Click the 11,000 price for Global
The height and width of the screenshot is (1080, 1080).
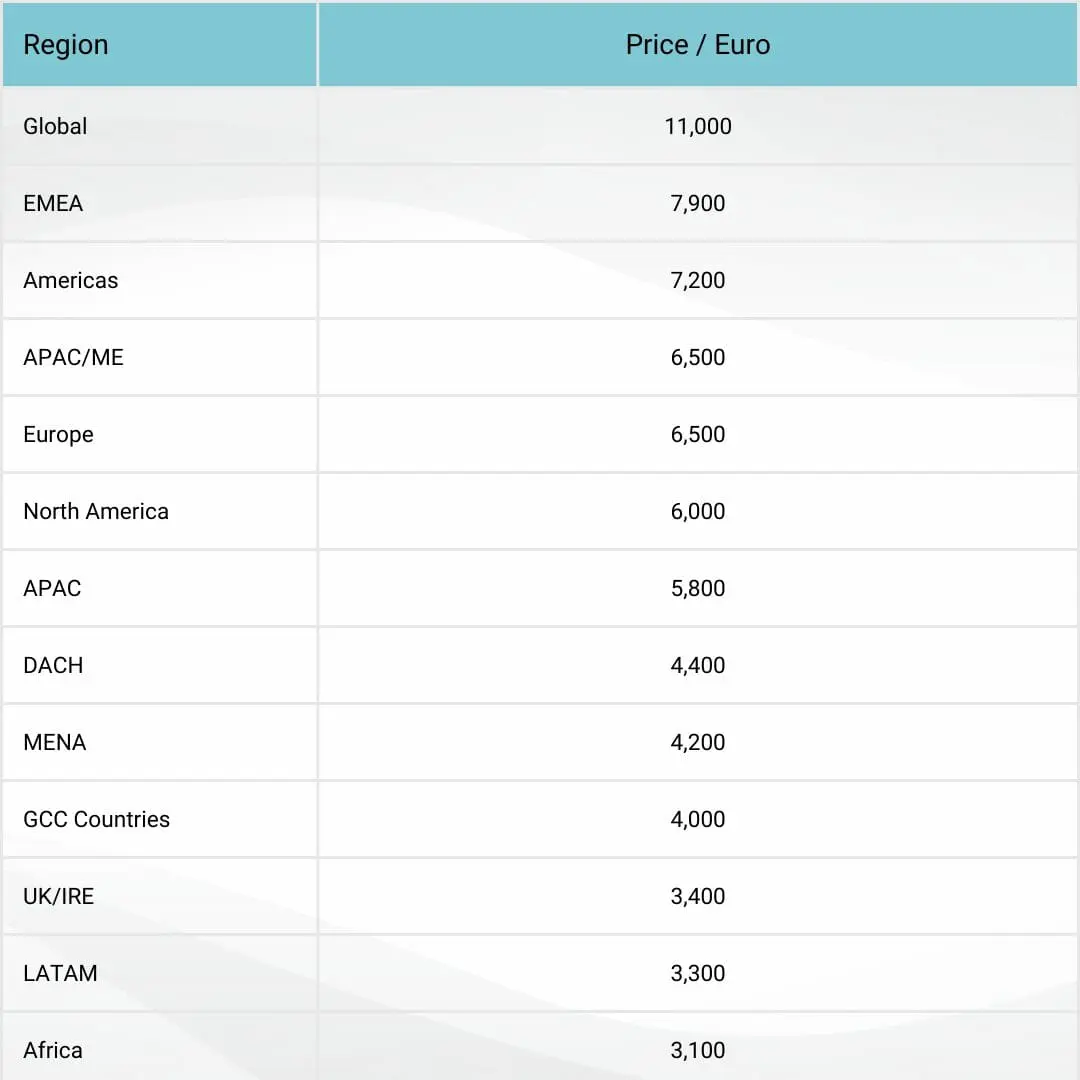point(698,126)
